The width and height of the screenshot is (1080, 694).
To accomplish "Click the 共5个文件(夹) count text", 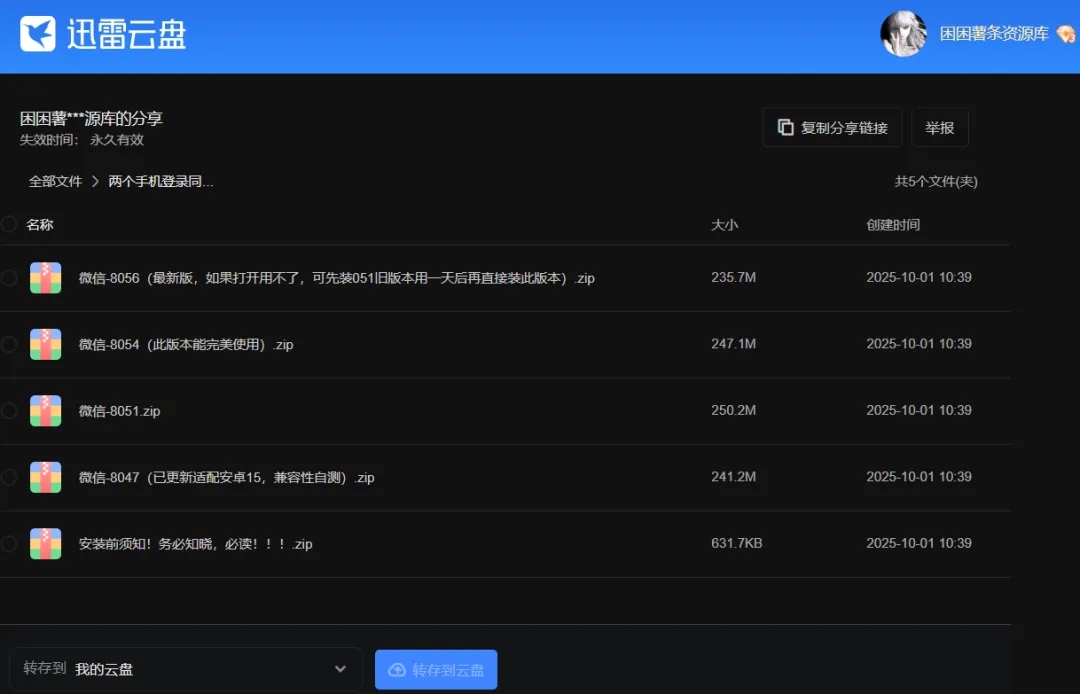I will coord(936,182).
